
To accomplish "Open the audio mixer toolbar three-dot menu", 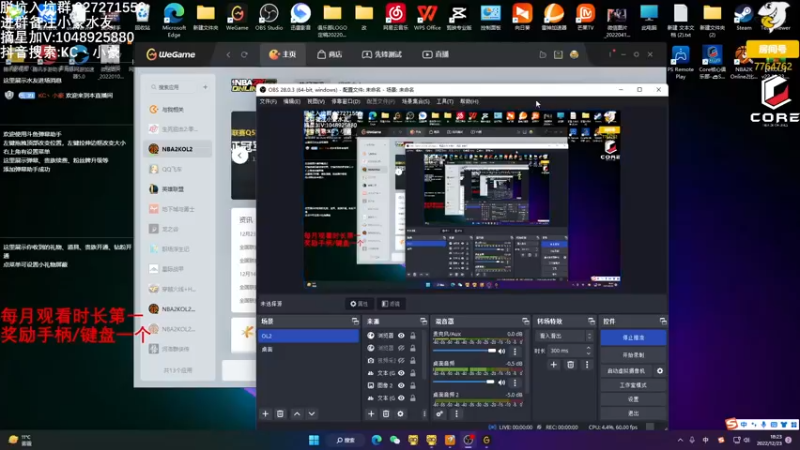I will point(456,414).
